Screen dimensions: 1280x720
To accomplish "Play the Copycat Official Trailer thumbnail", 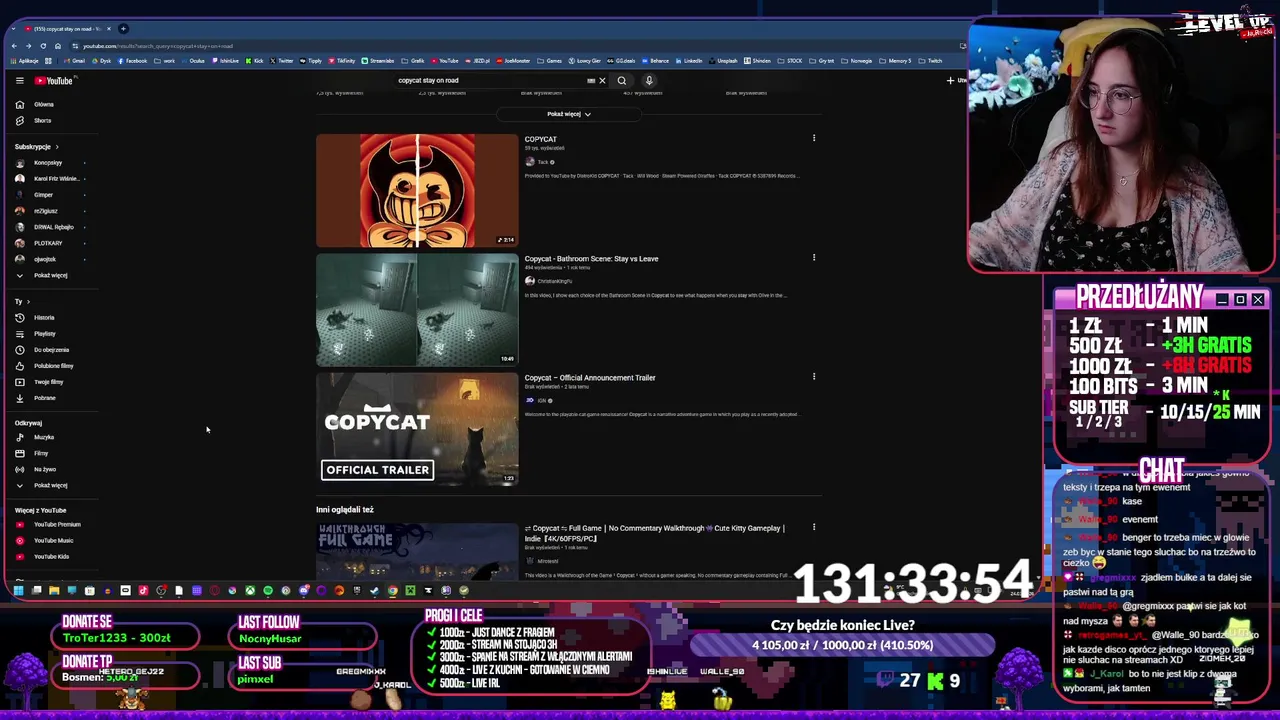I will 417,429.
